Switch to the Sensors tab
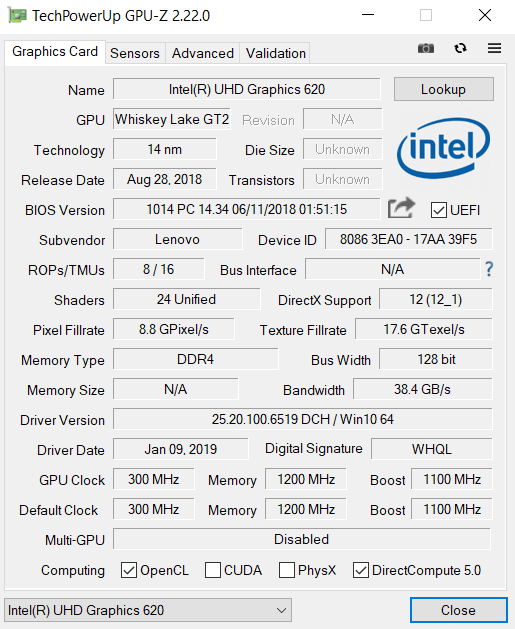Image resolution: width=515 pixels, height=629 pixels. [135, 53]
